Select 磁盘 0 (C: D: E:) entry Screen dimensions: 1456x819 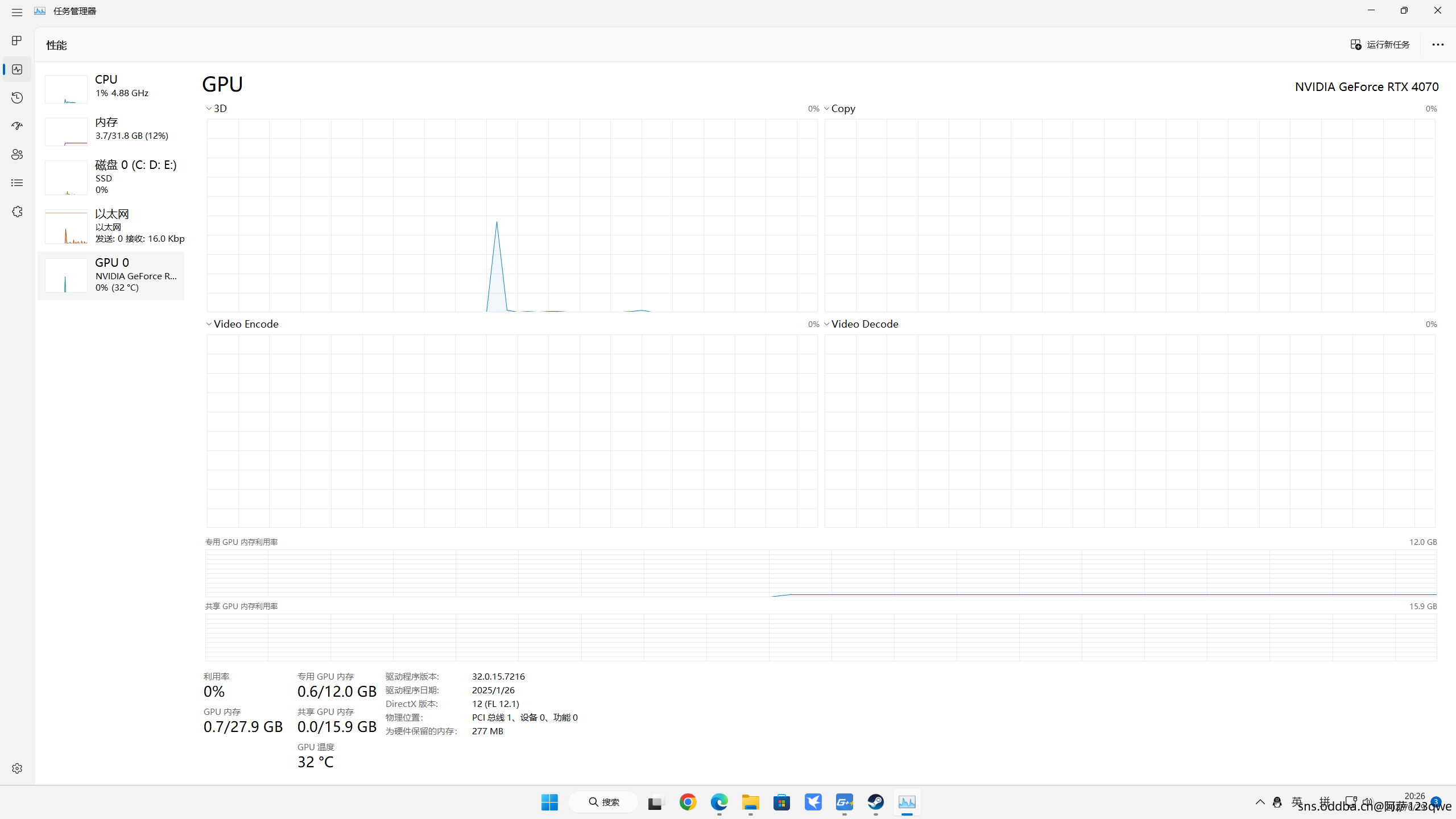[111, 177]
